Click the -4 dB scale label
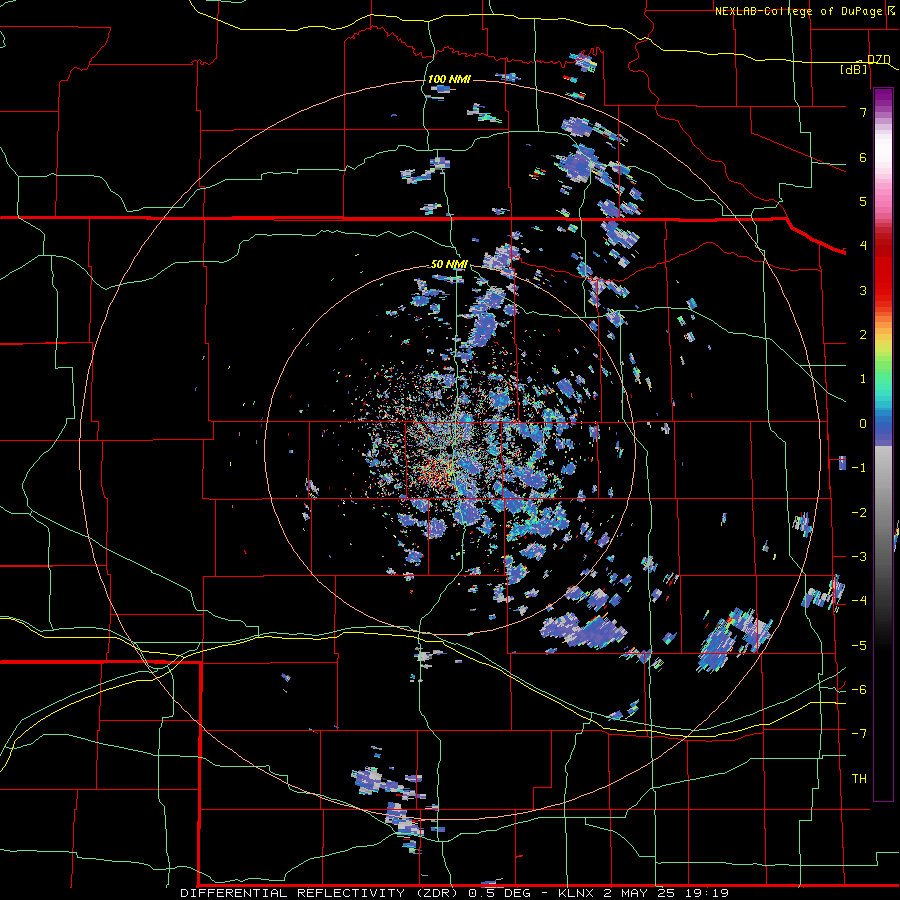Viewport: 900px width, 900px height. (859, 601)
